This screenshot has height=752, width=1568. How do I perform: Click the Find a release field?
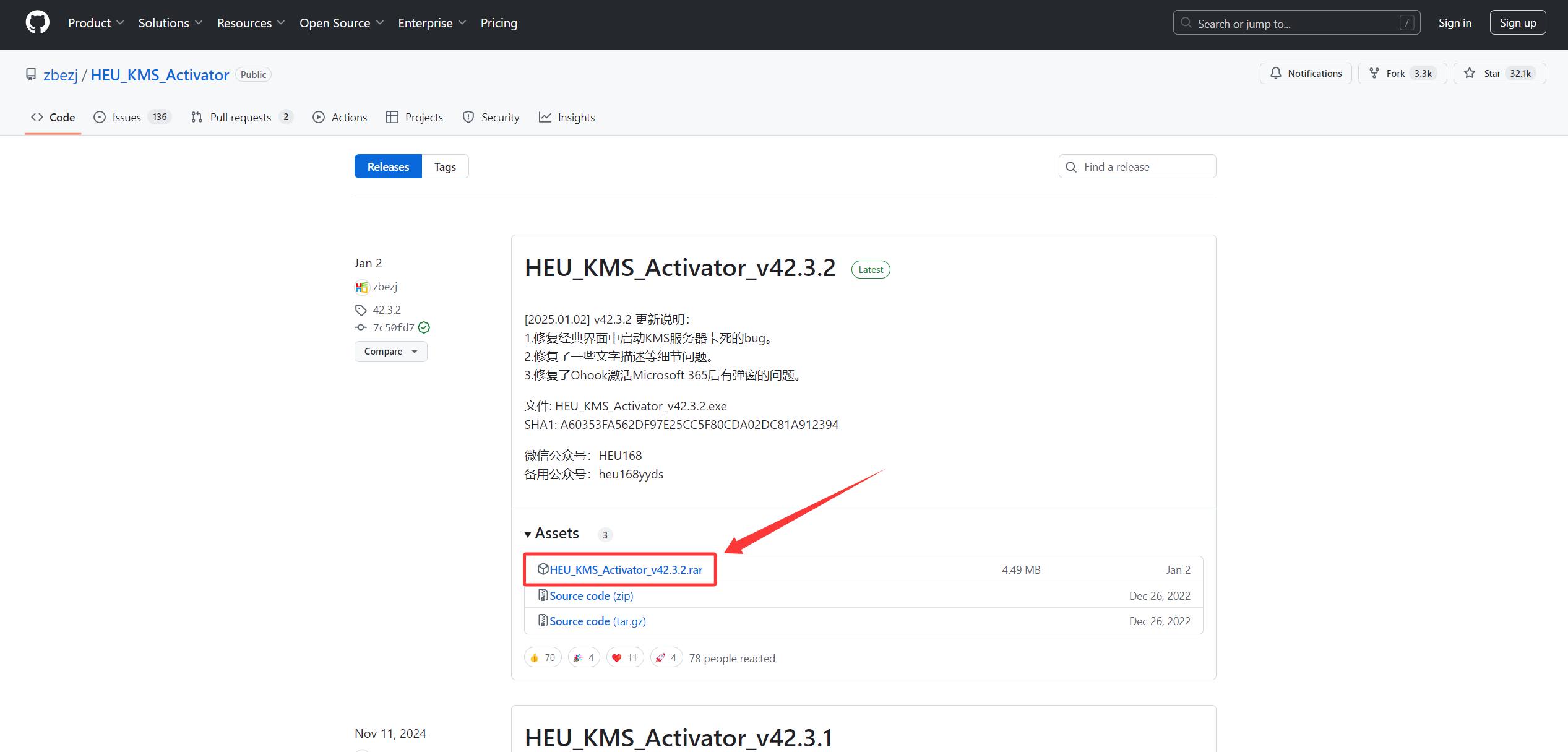tap(1137, 166)
